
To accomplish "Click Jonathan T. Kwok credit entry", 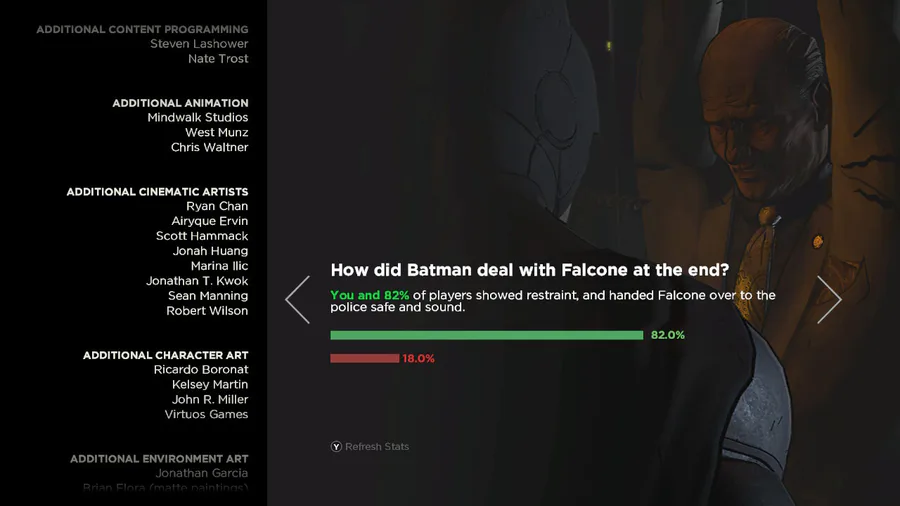I will pyautogui.click(x=197, y=281).
